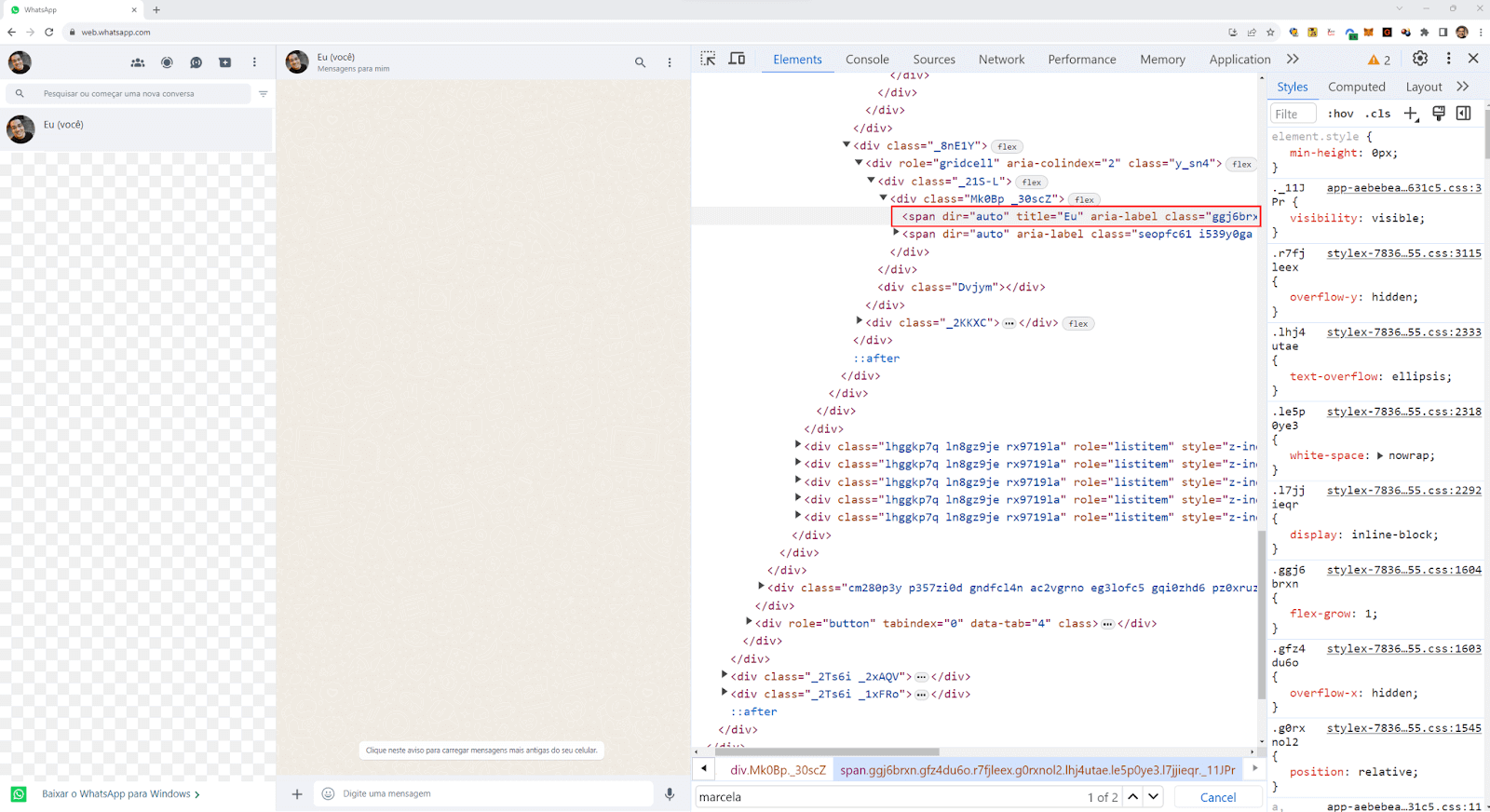Toggle the :hov element state panel
The width and height of the screenshot is (1490, 812).
(x=1340, y=114)
